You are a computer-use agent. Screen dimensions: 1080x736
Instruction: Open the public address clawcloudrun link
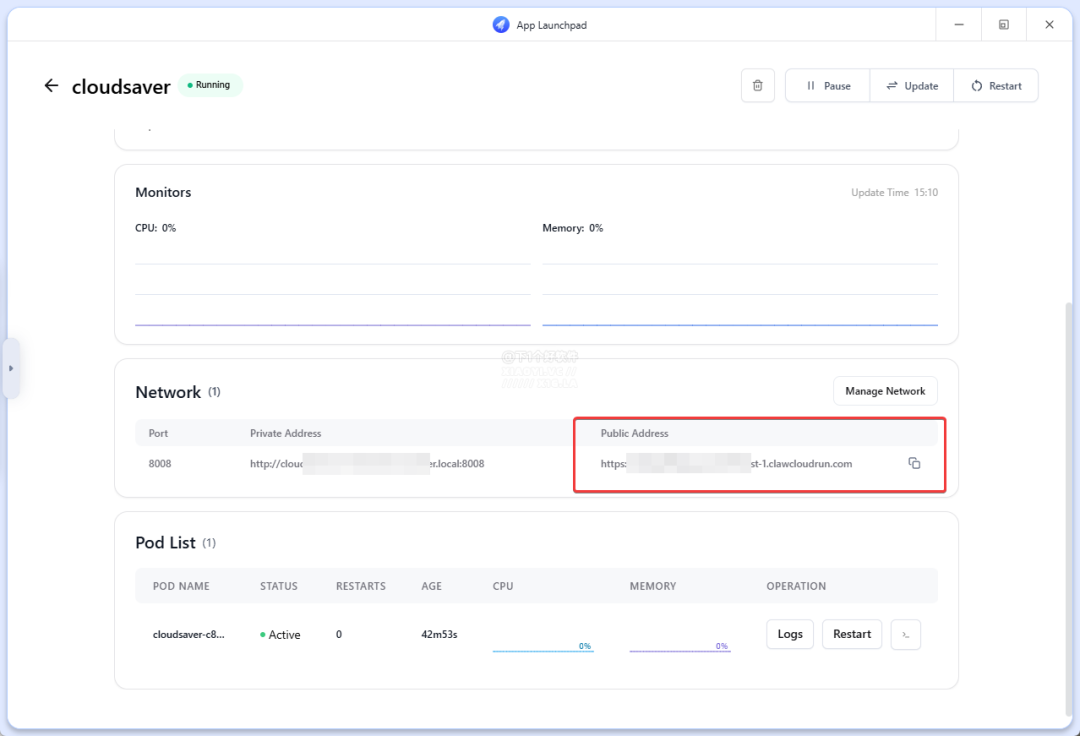tap(726, 464)
